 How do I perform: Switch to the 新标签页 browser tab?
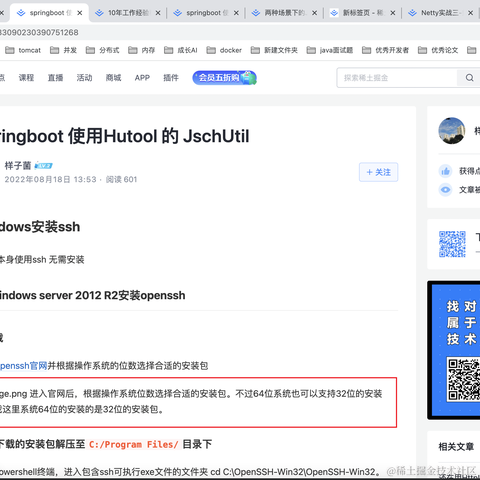363,13
